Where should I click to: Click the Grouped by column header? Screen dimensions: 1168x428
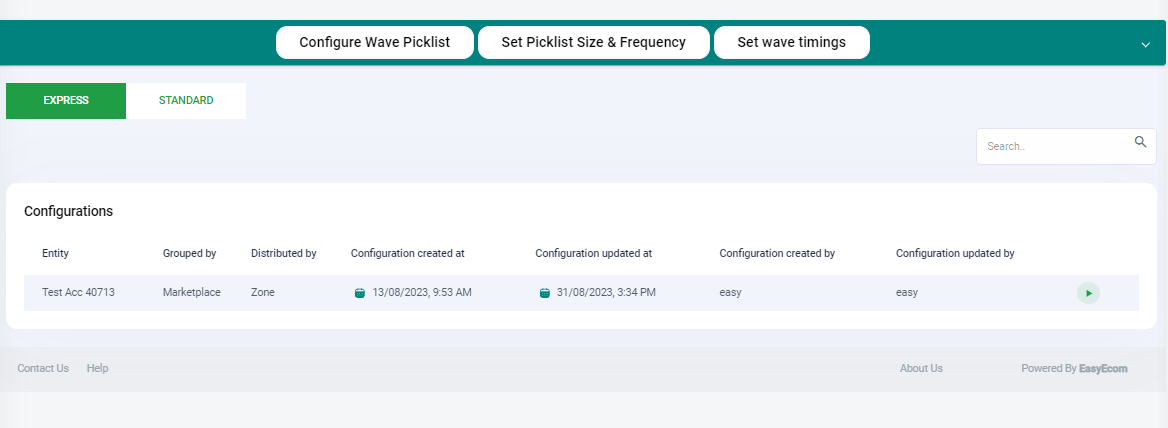click(x=190, y=253)
